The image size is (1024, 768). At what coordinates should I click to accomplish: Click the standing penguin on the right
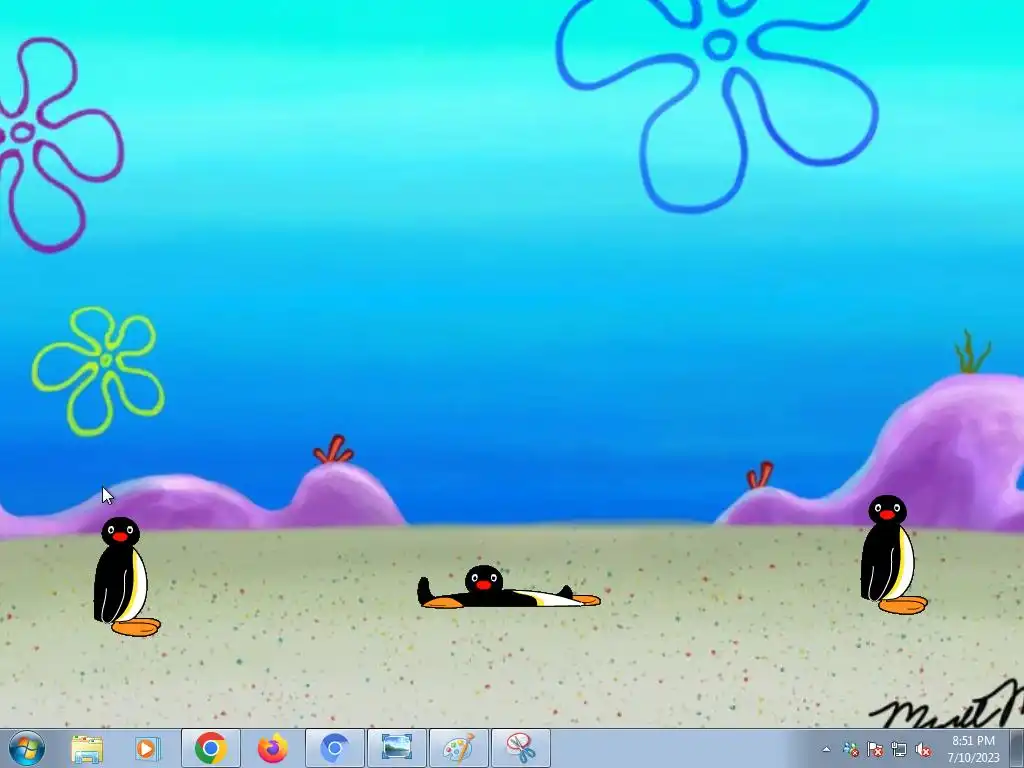pyautogui.click(x=893, y=554)
